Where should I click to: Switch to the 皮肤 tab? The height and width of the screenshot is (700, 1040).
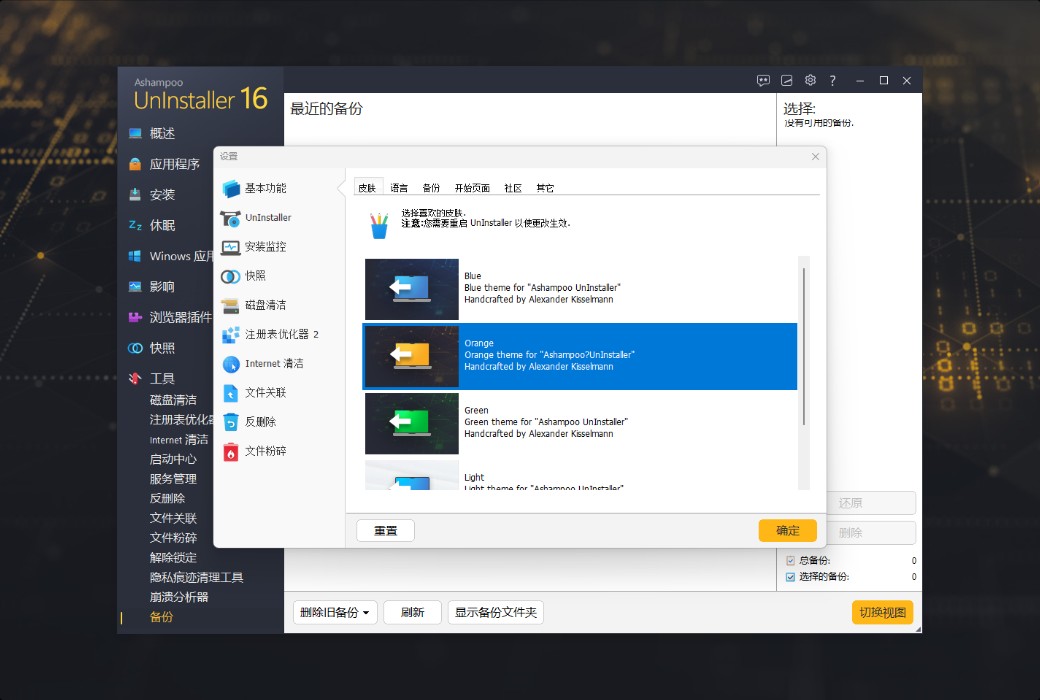pyautogui.click(x=367, y=188)
